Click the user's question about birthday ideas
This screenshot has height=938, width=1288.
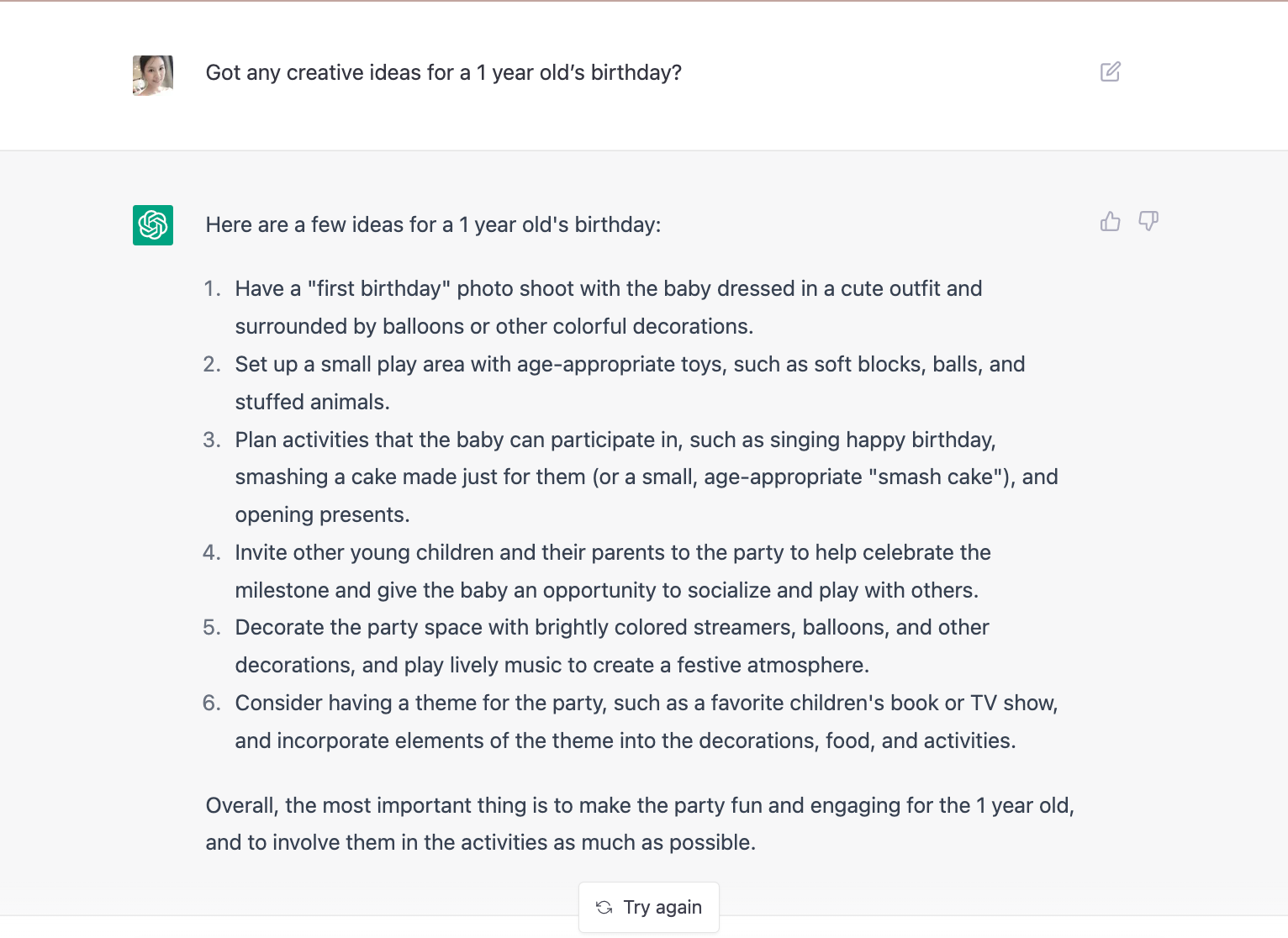click(443, 73)
